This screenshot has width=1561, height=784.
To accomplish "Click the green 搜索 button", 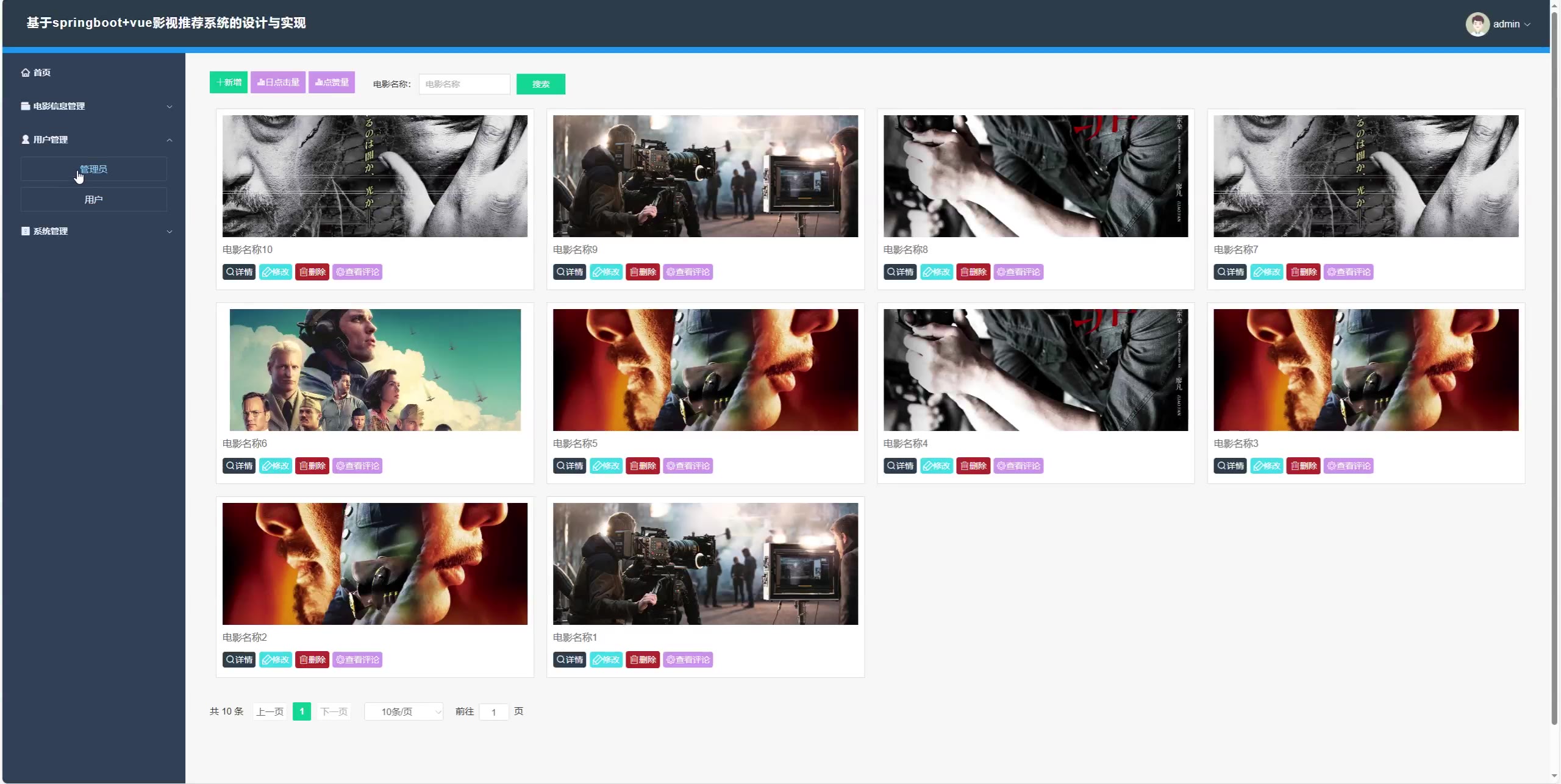I will point(540,84).
